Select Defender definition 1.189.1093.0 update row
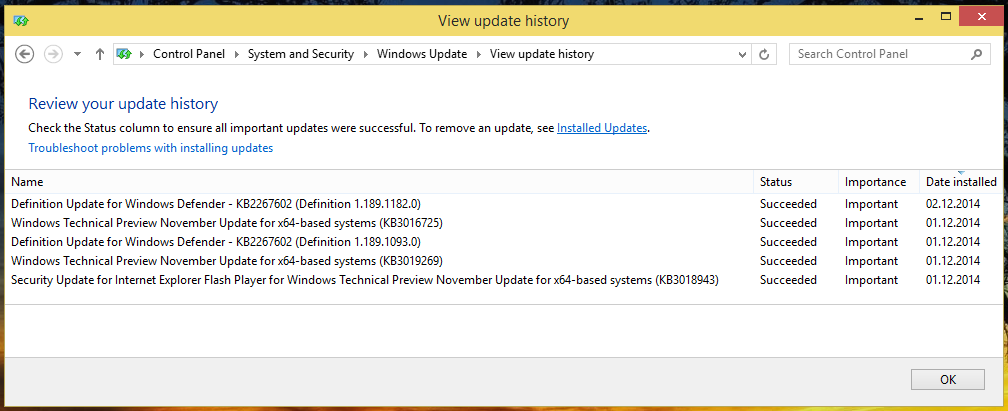The height and width of the screenshot is (411, 1008). coord(503,242)
